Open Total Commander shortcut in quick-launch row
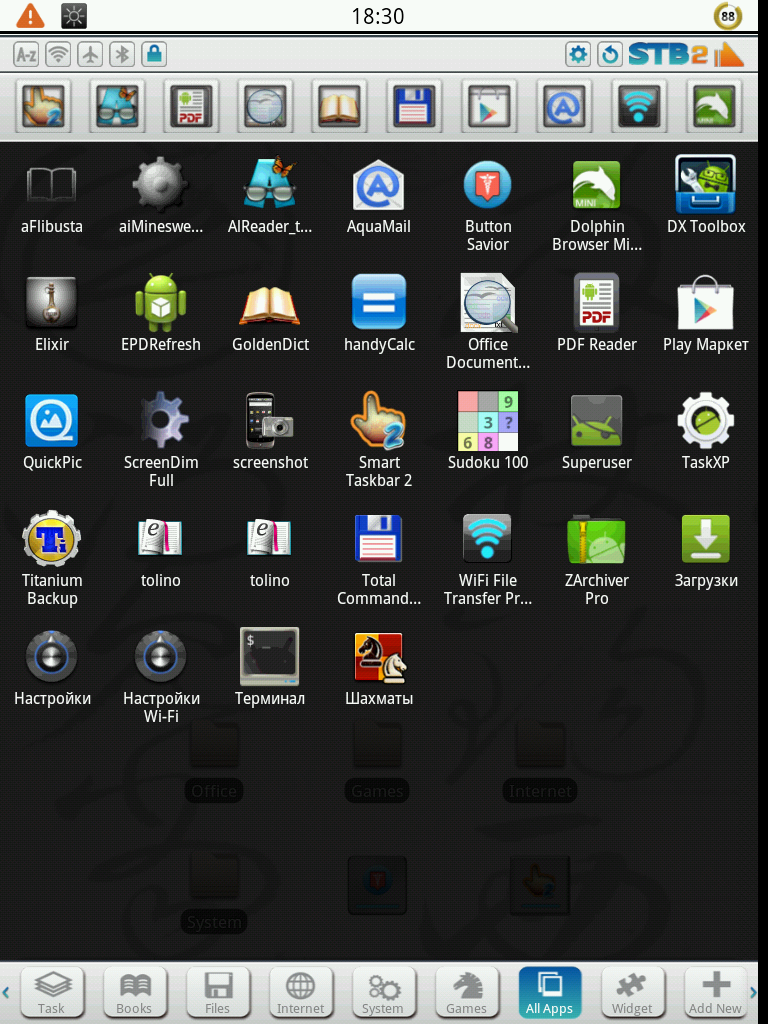 [x=414, y=106]
